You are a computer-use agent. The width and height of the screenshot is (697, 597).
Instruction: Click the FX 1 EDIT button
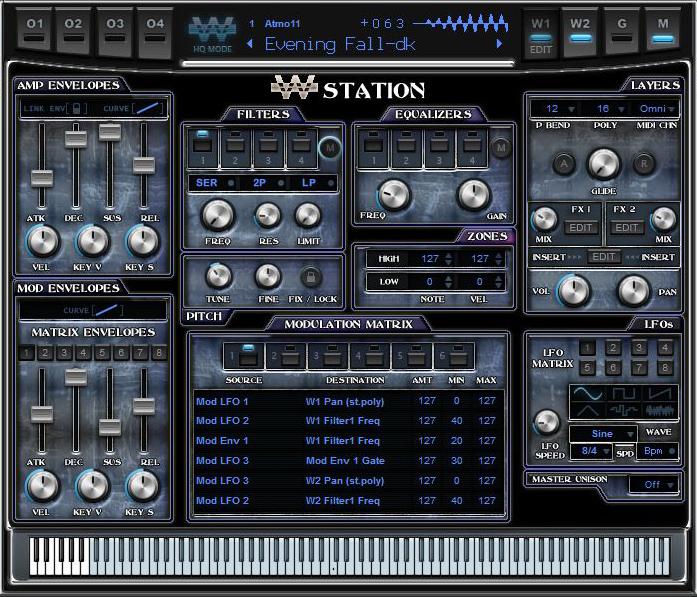pyautogui.click(x=581, y=228)
